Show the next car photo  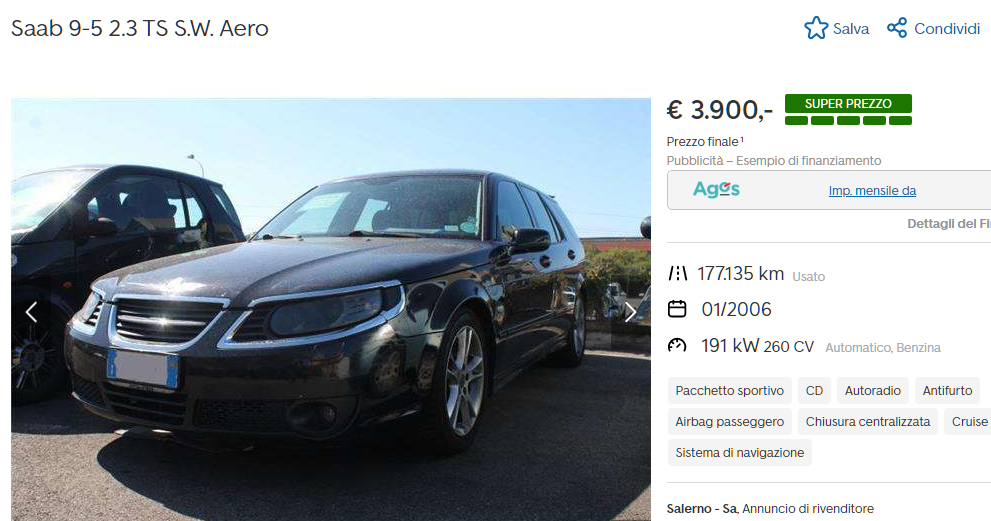tap(630, 312)
